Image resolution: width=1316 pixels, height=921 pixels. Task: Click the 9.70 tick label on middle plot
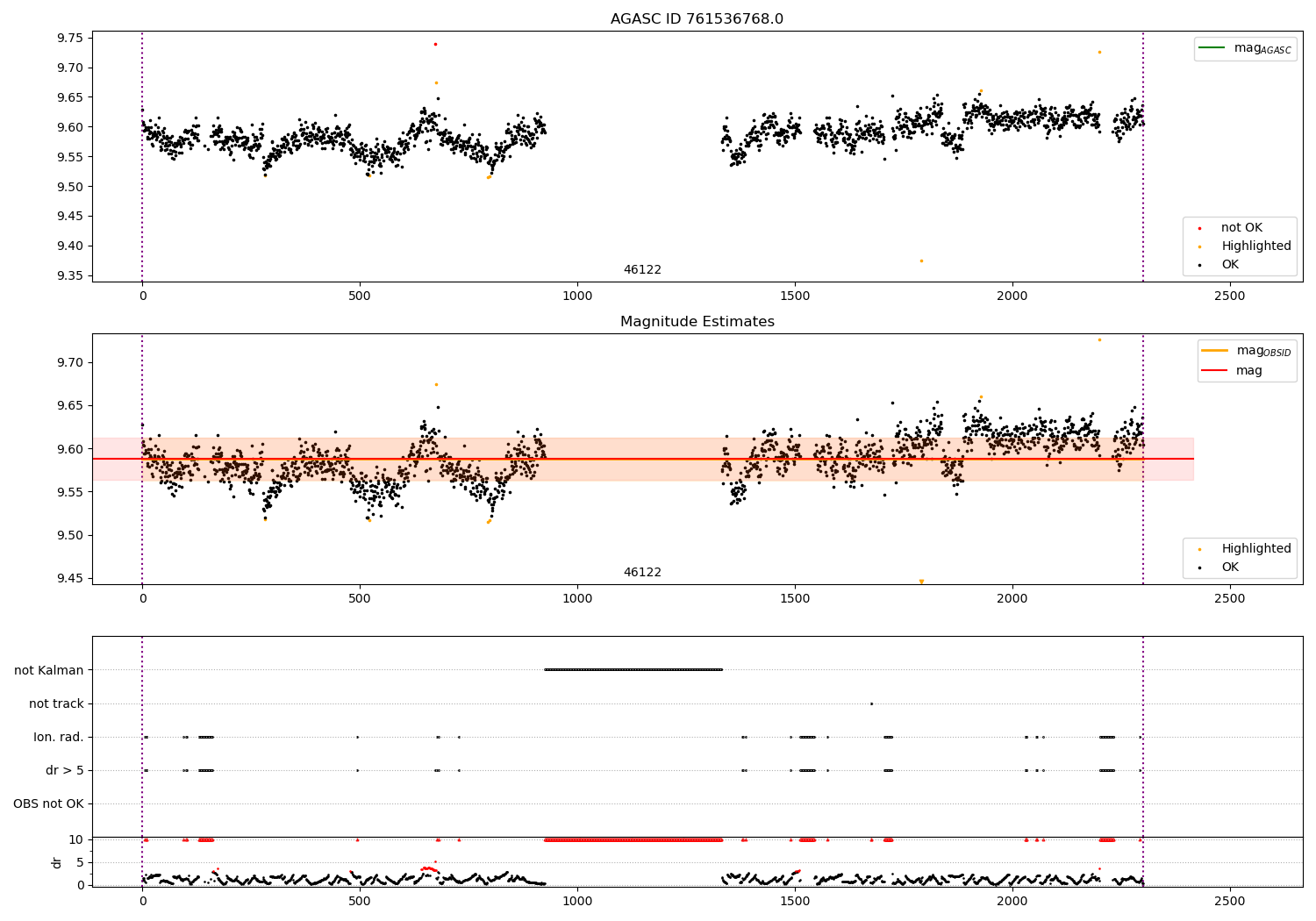point(70,362)
